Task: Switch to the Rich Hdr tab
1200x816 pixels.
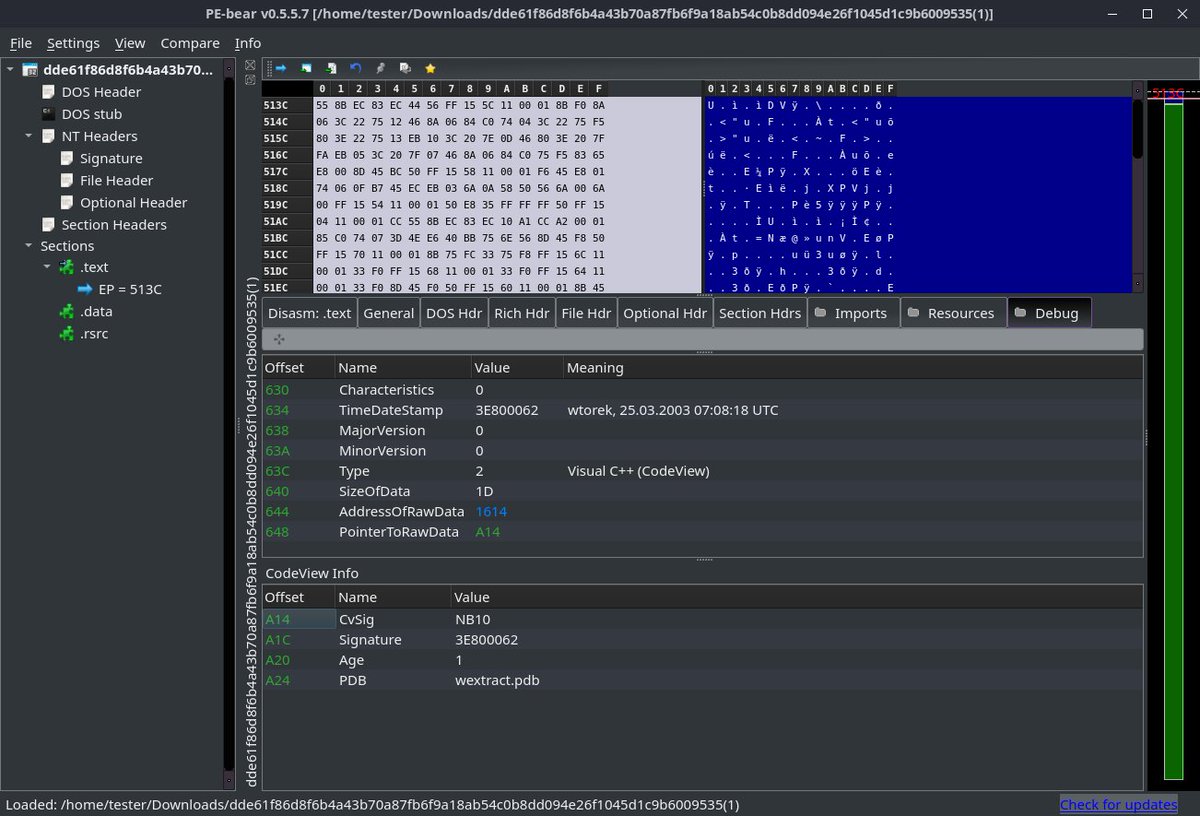Action: tap(522, 313)
